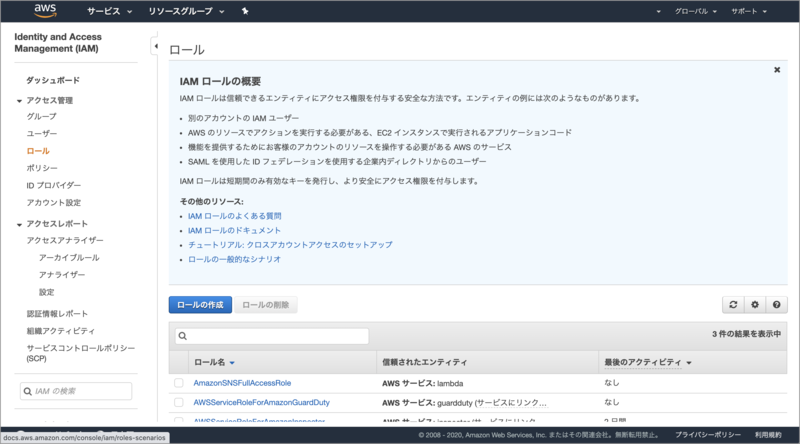Screen dimensions: 800x444
Task: Open ロールの一般的なシナリオ link
Action: click(x=234, y=259)
